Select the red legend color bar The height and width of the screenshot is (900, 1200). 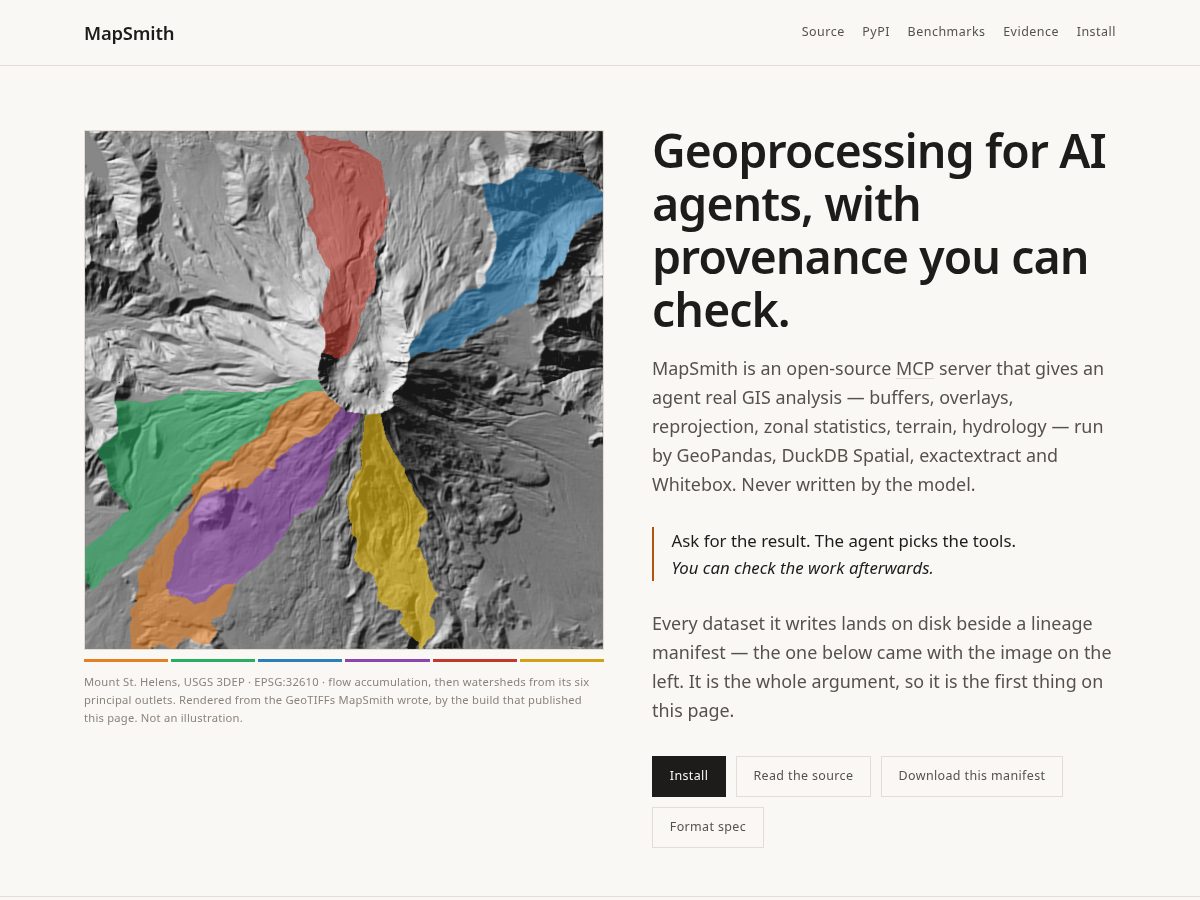(x=475, y=660)
